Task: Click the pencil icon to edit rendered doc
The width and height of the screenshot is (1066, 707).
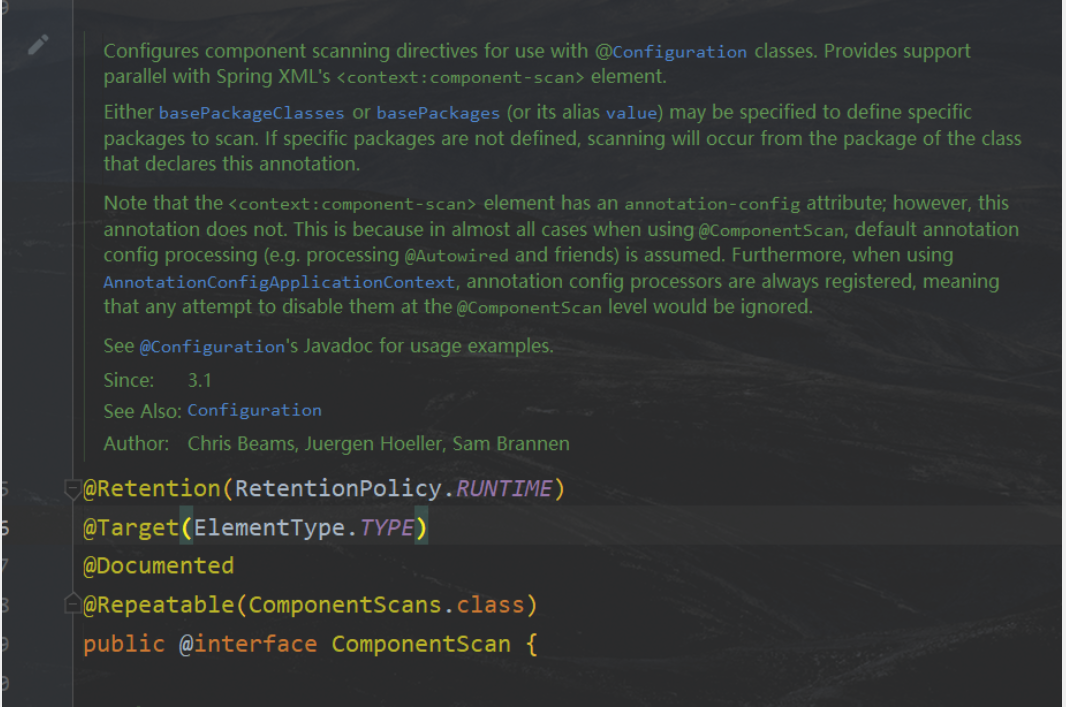Action: (38, 45)
